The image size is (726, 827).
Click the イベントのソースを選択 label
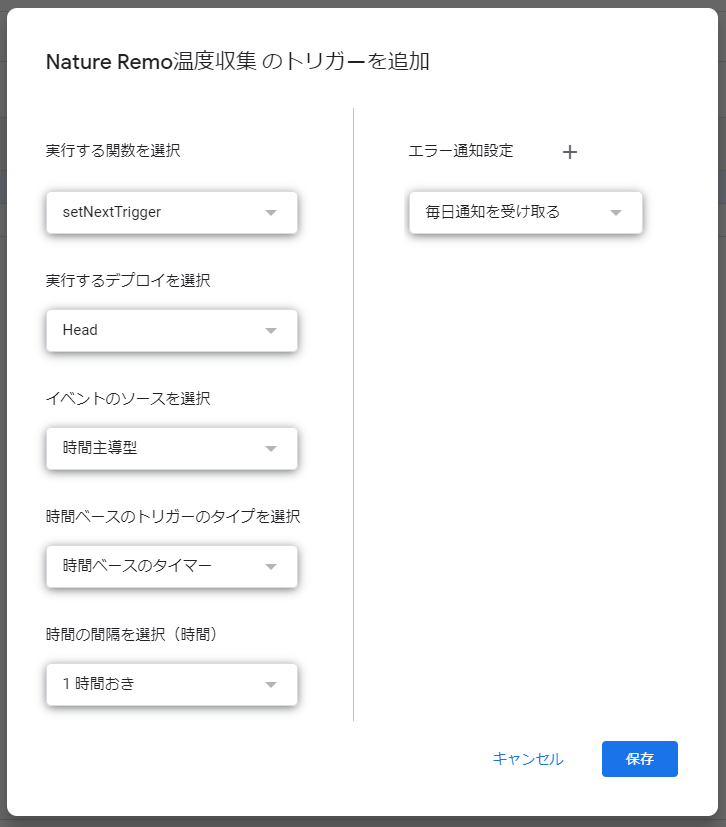pyautogui.click(x=128, y=398)
